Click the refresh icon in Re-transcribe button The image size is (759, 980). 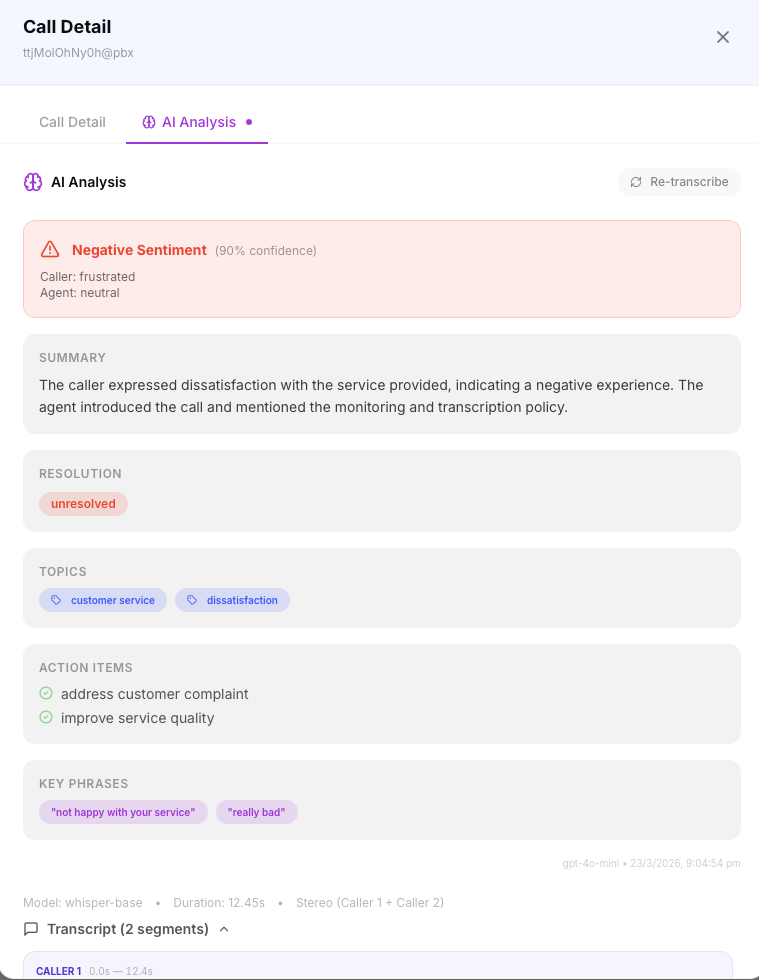pyautogui.click(x=636, y=182)
